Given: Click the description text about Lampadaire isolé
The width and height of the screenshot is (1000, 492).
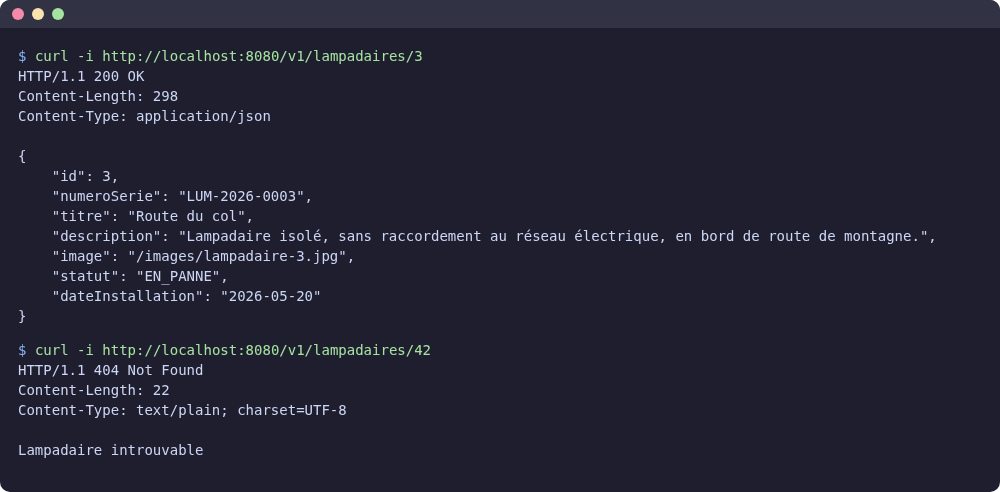Looking at the screenshot, I should coord(553,236).
